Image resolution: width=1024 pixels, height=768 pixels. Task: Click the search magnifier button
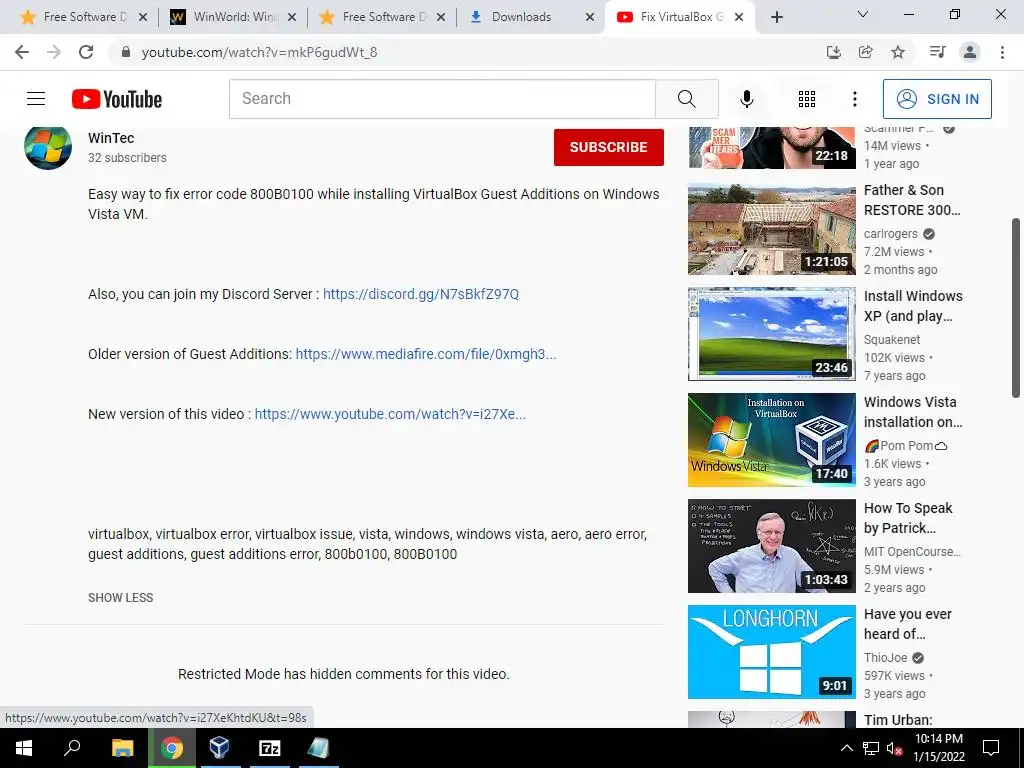[x=686, y=99]
